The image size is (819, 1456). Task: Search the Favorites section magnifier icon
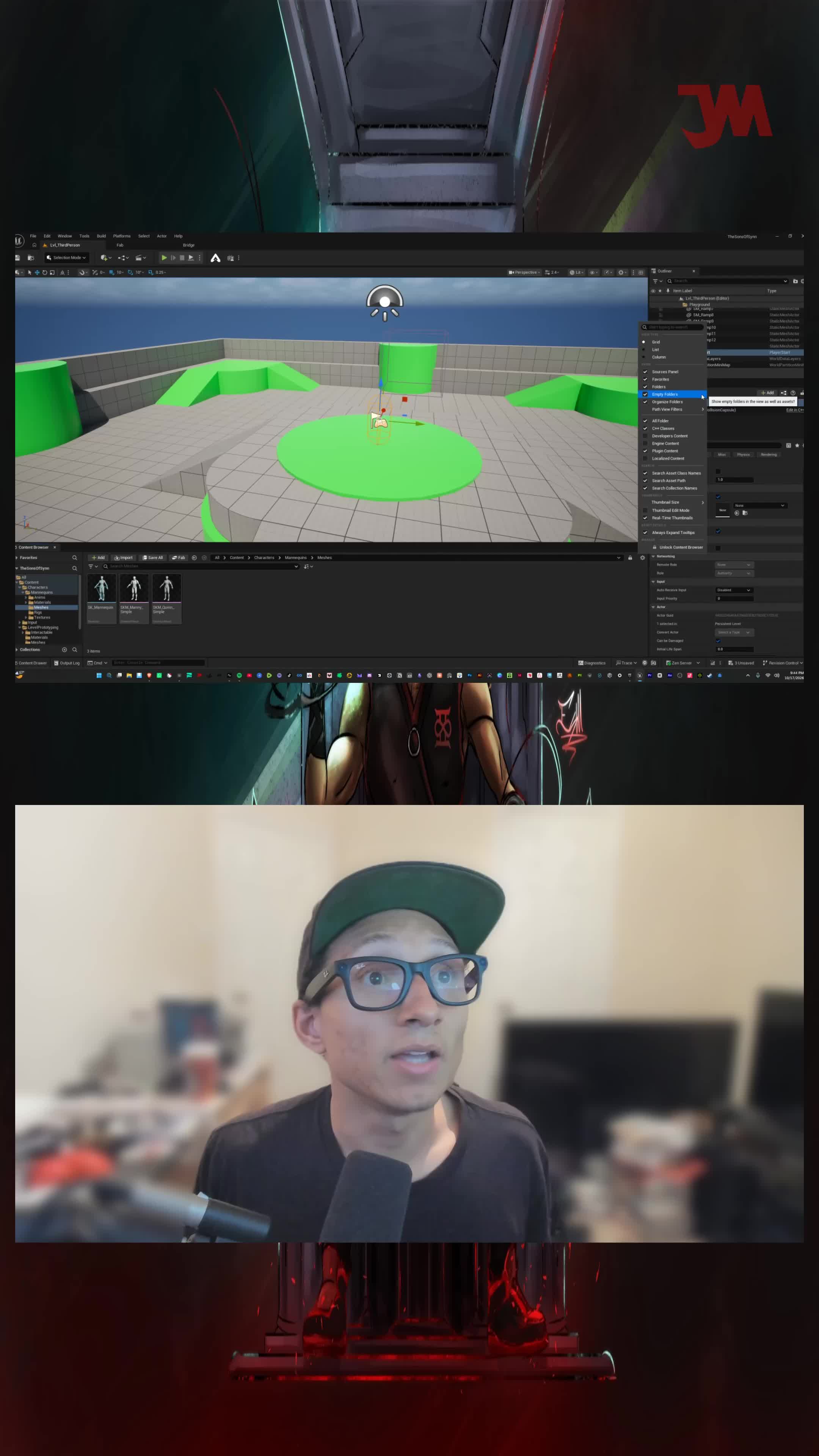coord(74,558)
